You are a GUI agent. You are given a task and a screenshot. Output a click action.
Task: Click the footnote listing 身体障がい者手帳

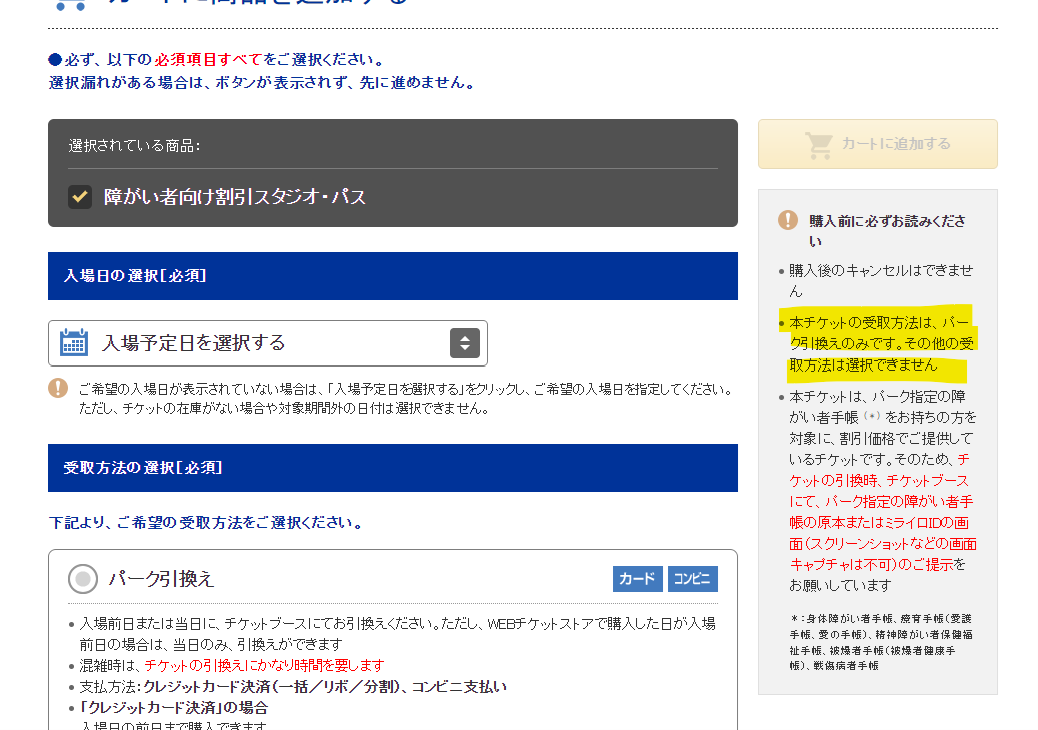[881, 642]
